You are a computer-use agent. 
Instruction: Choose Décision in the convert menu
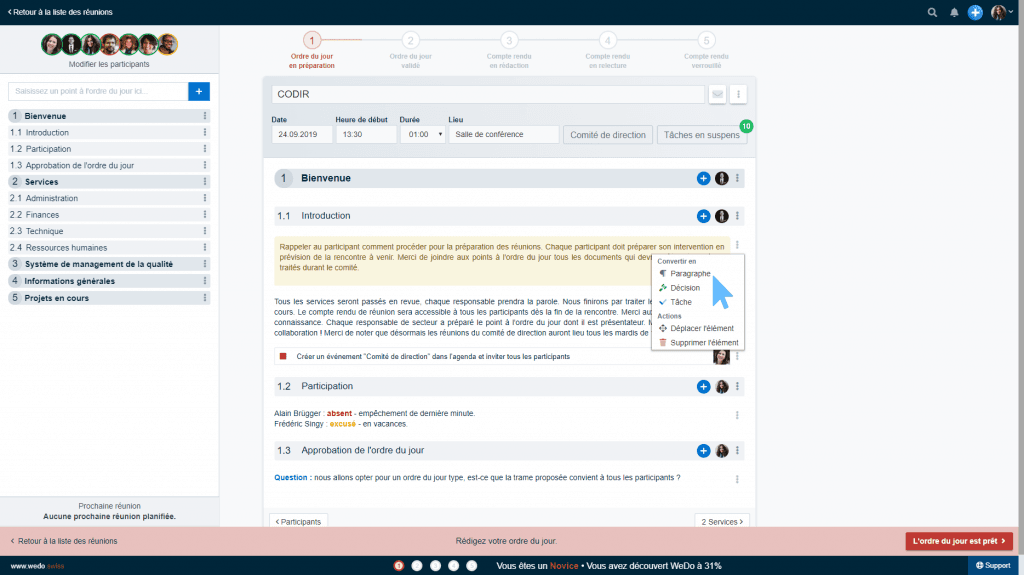click(685, 288)
